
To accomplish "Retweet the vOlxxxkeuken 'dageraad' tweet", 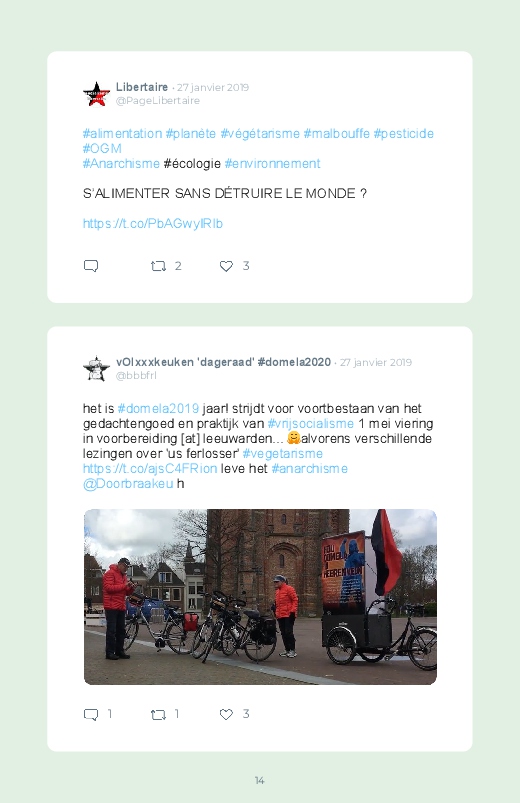I will tap(158, 714).
